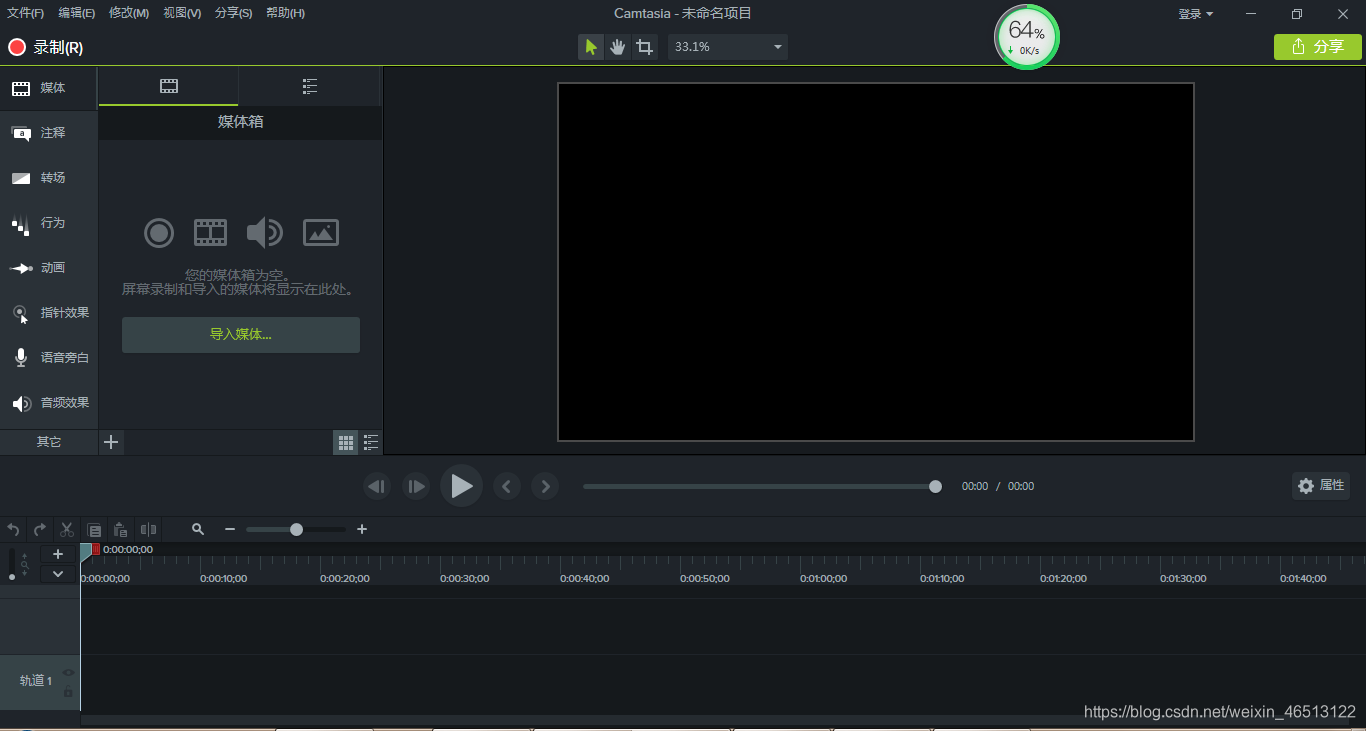Switch to the media bin filmstrip tab
This screenshot has width=1366, height=731.
(169, 87)
